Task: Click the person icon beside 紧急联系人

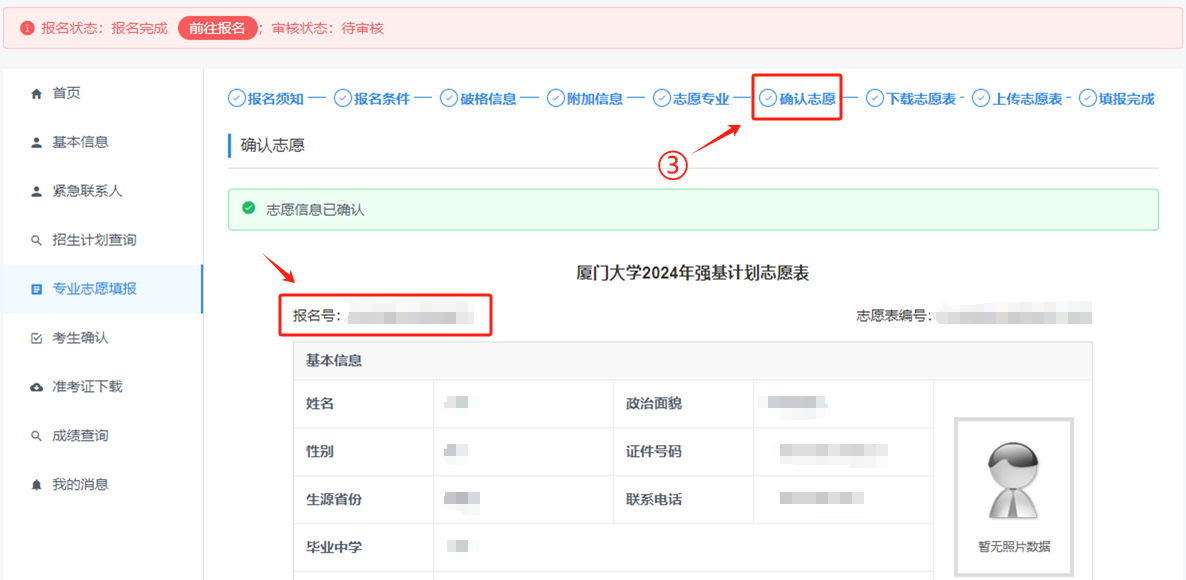Action: [37, 192]
